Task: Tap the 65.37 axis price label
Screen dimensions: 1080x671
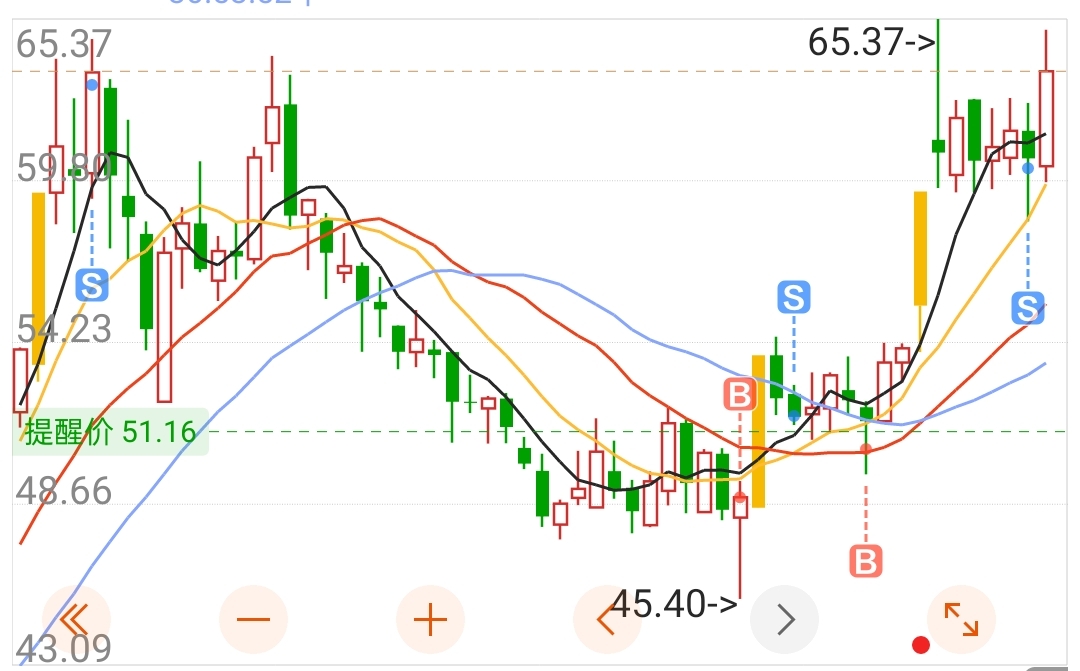Action: pyautogui.click(x=63, y=44)
